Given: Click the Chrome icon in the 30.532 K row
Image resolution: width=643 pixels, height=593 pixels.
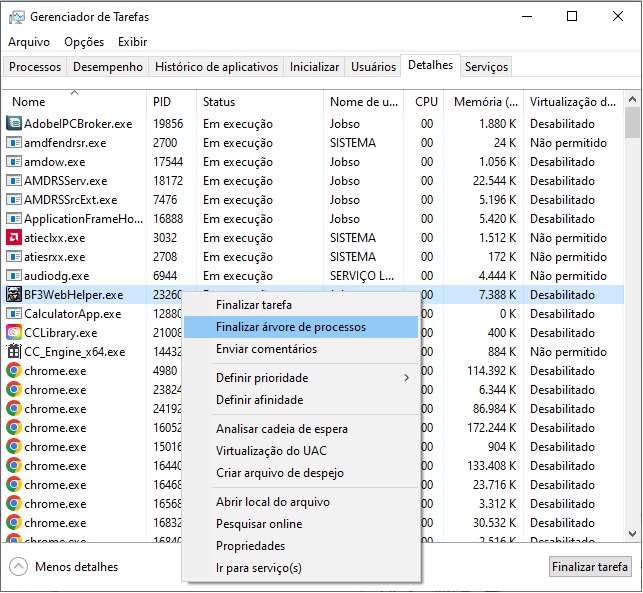Looking at the screenshot, I should [x=14, y=522].
